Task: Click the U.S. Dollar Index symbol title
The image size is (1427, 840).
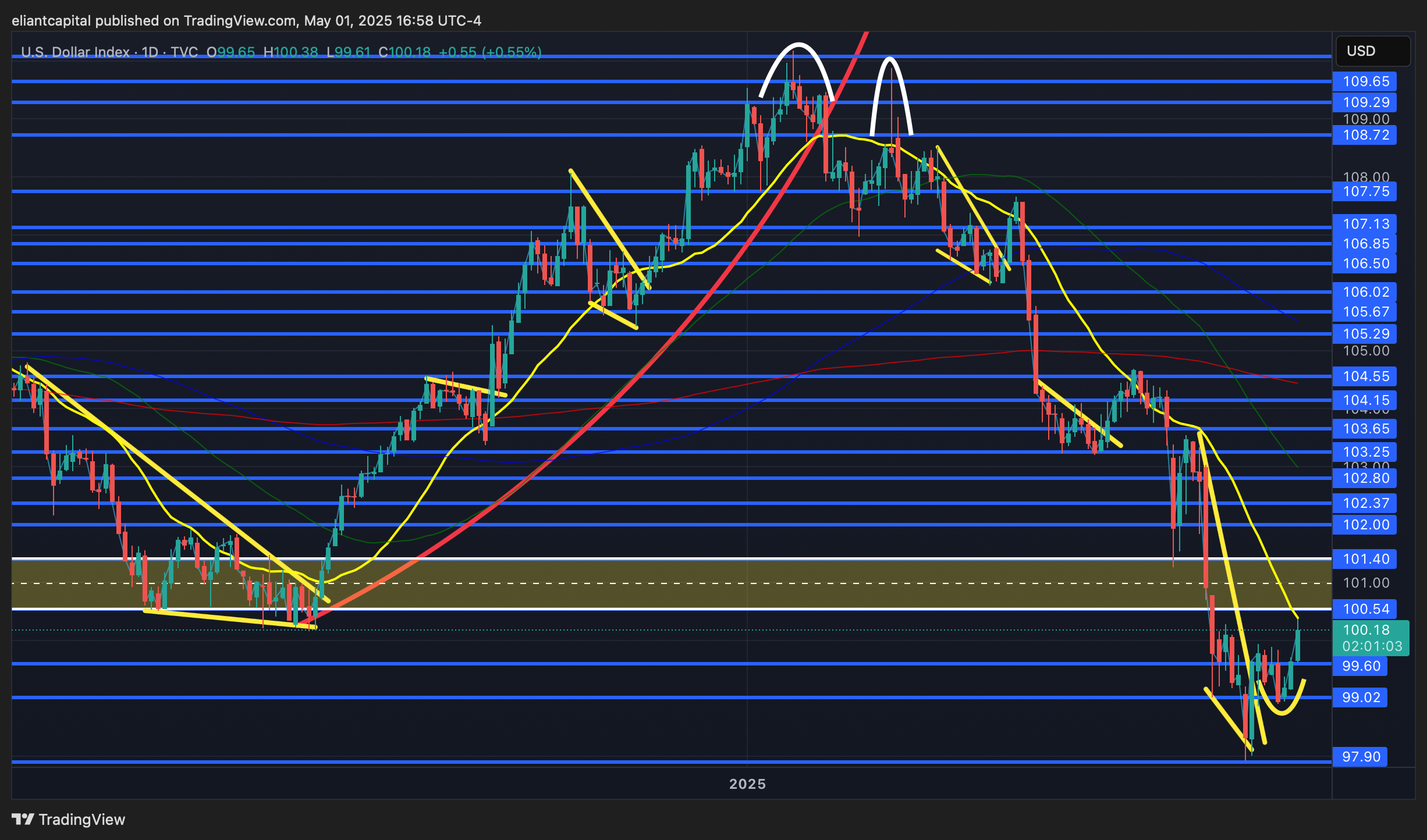Action: (75, 52)
